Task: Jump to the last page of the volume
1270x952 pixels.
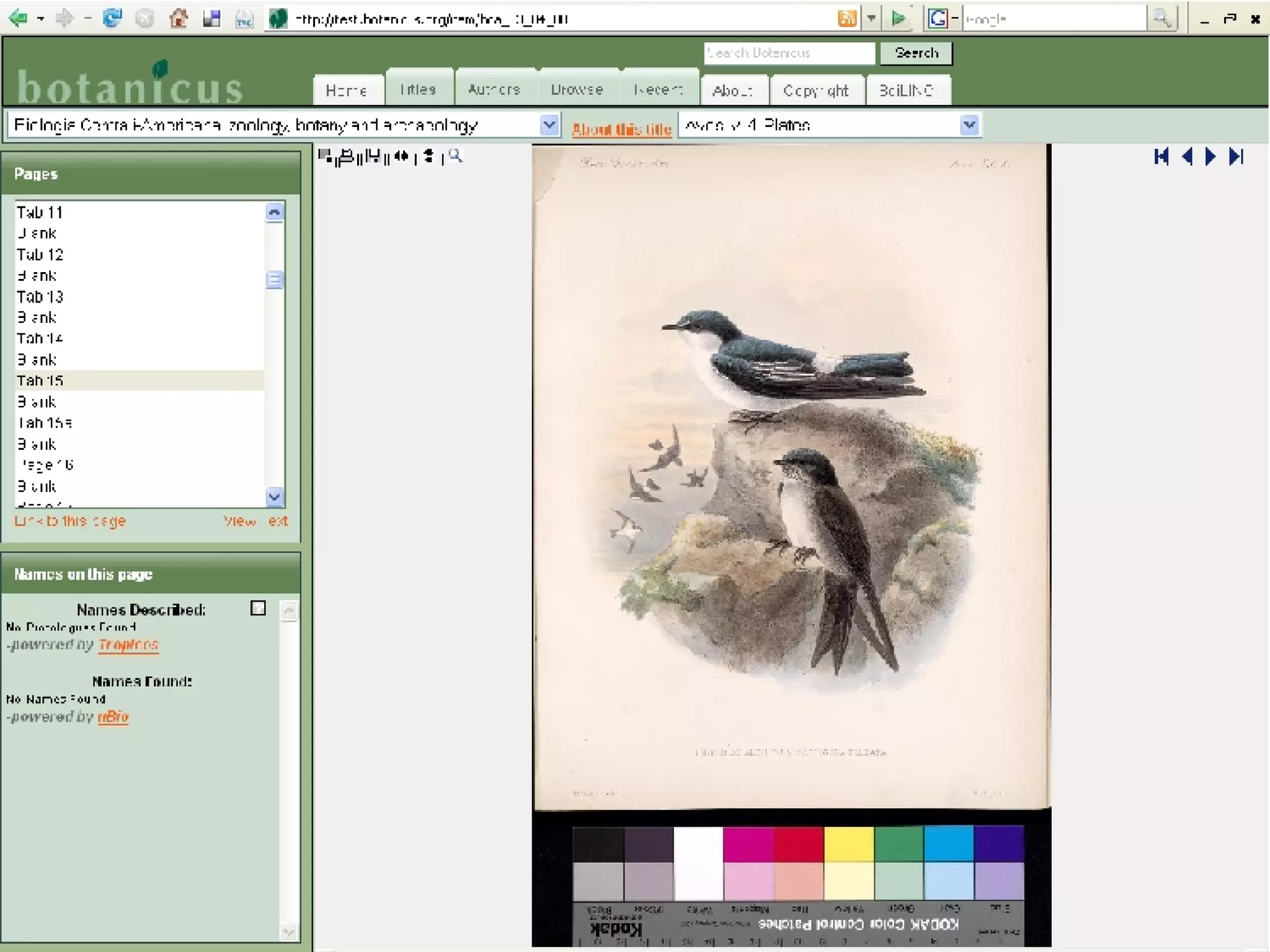Action: (1236, 157)
